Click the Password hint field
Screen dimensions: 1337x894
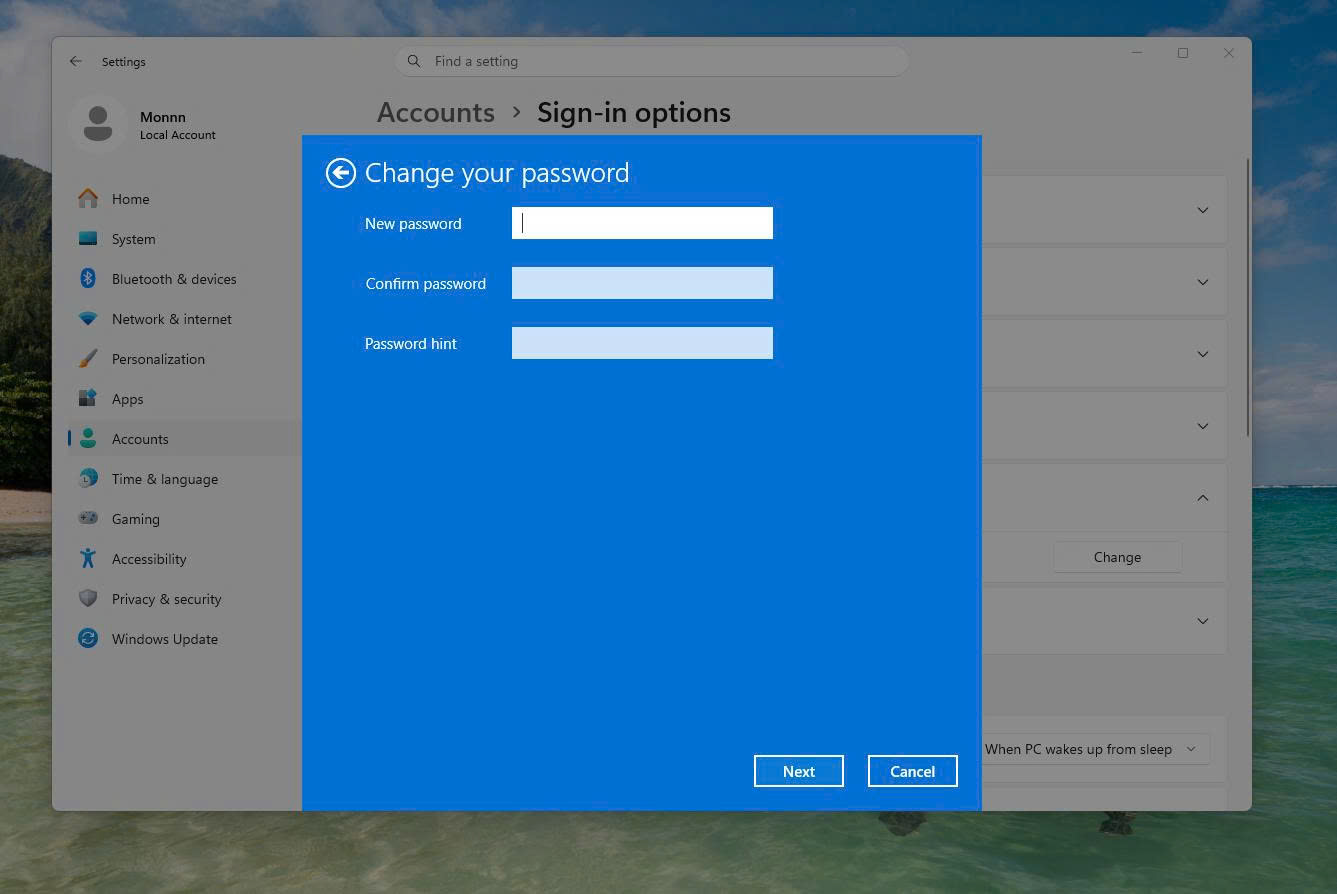point(642,343)
